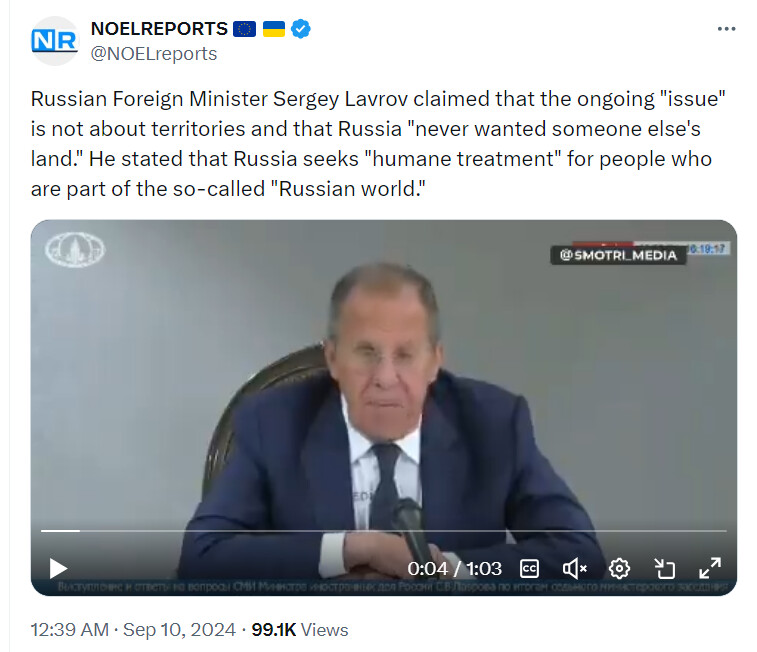757x652 pixels.
Task: Click the 99.1K Views count
Action: coord(299,630)
